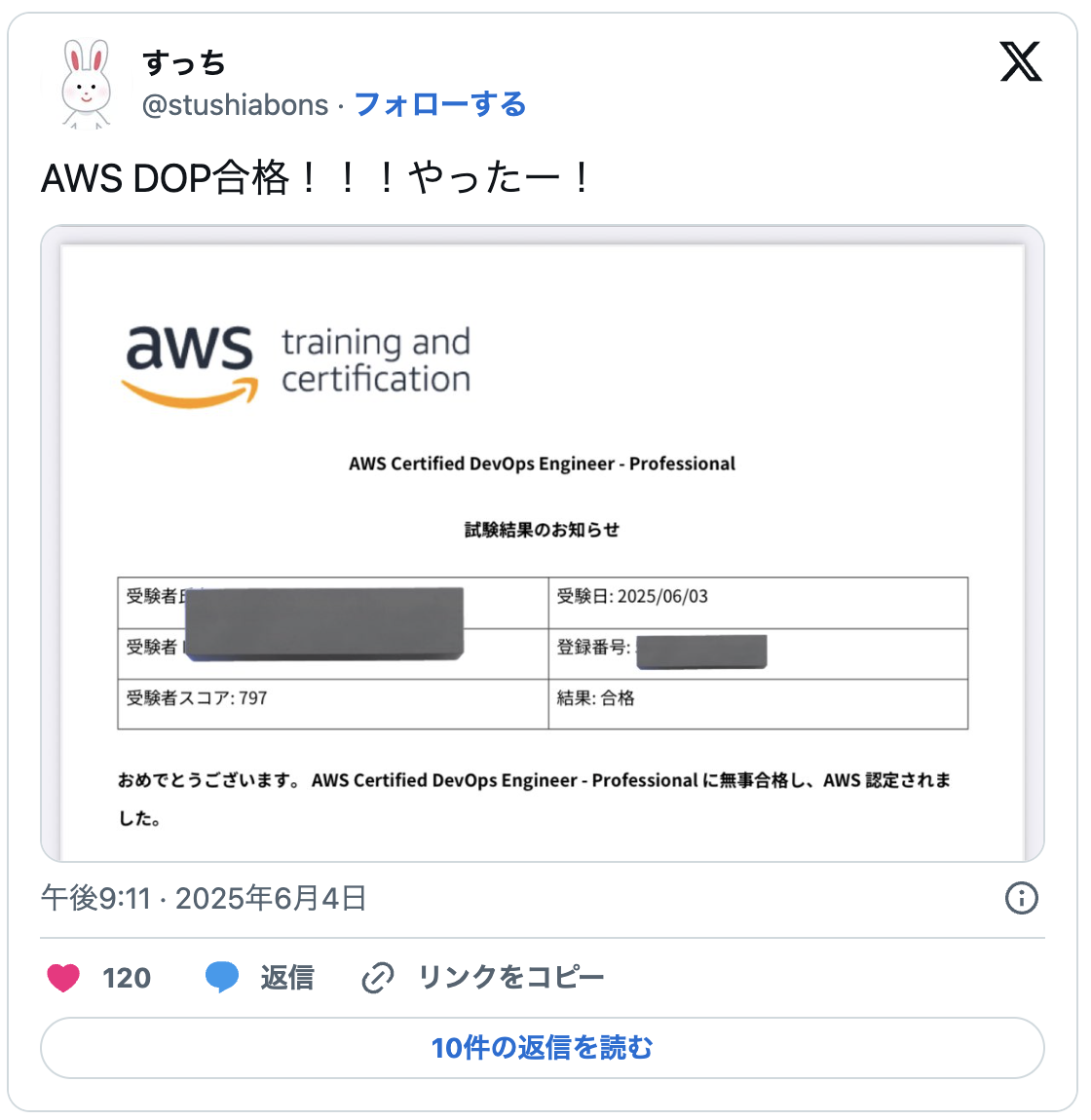The width and height of the screenshot is (1091, 1120).
Task: Click the display name すっち
Action: tap(184, 62)
